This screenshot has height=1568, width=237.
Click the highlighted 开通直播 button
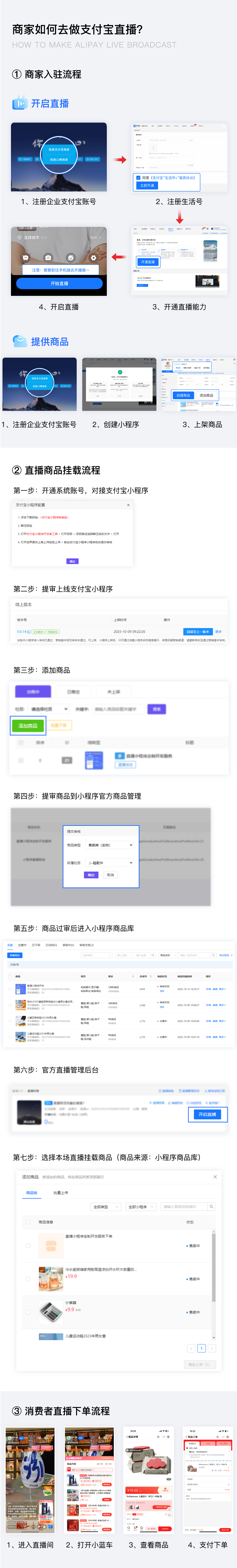(x=148, y=262)
